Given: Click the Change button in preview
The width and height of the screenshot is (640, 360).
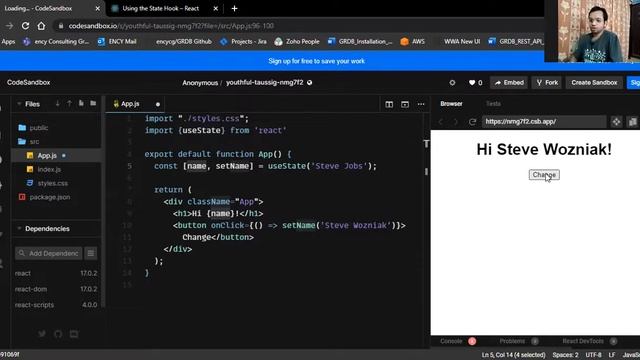Looking at the screenshot, I should (544, 175).
